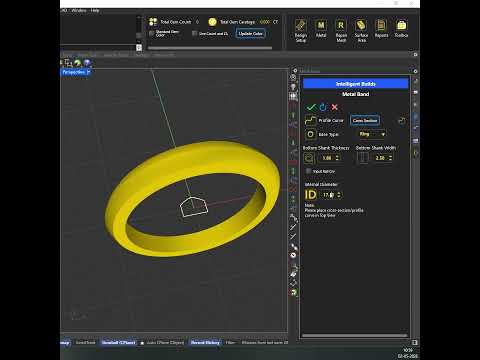
Task: Open the Metal tool
Action: [x=321, y=29]
